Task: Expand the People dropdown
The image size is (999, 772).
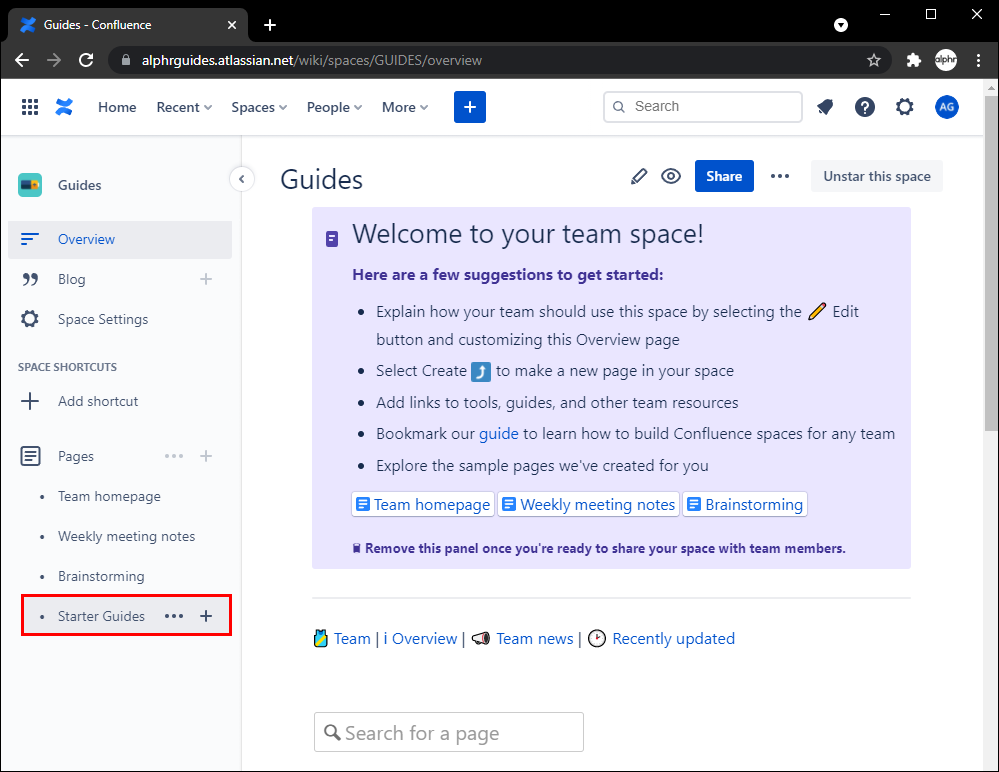Action: (x=334, y=107)
